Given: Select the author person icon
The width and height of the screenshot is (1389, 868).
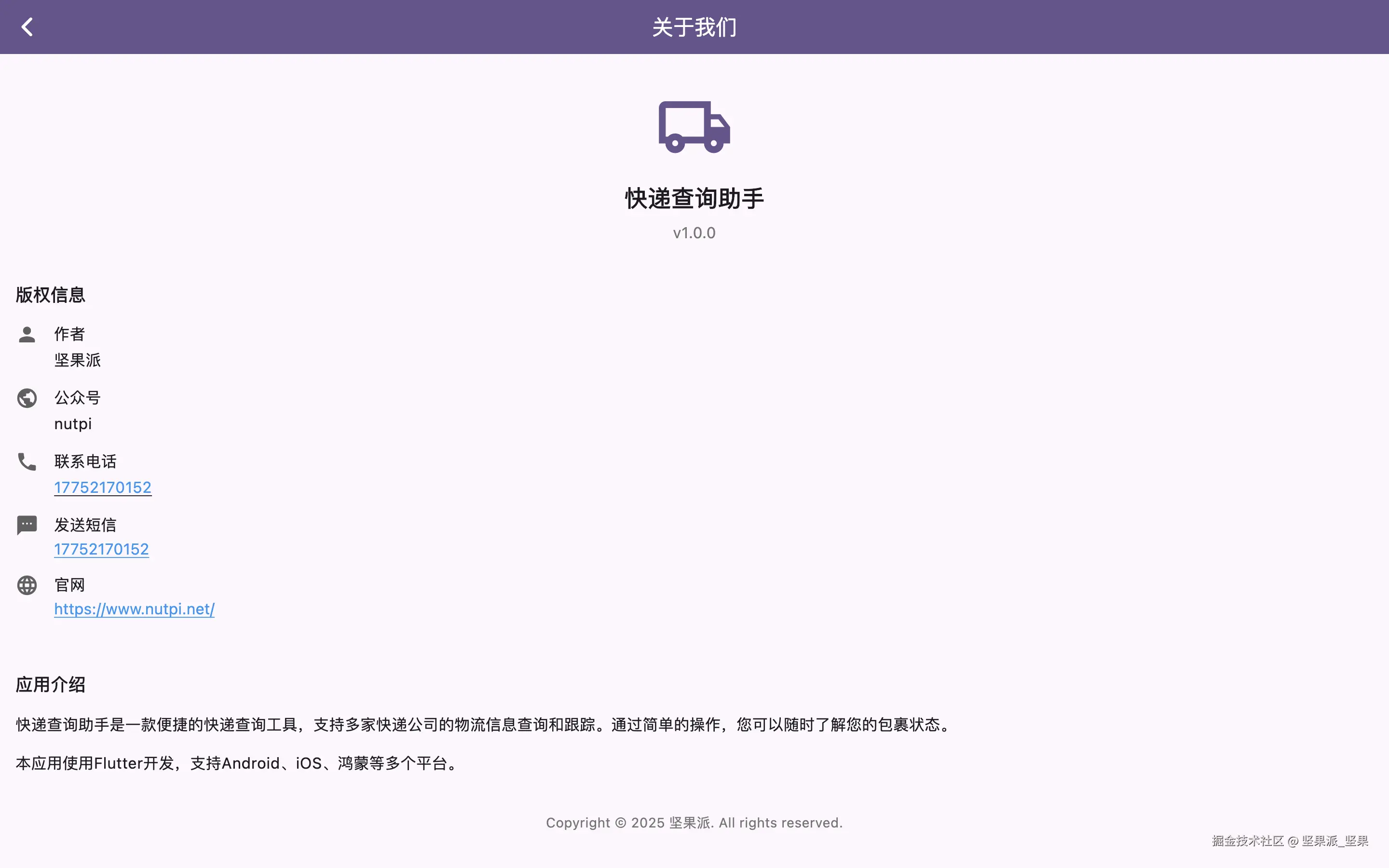Looking at the screenshot, I should click(x=27, y=335).
